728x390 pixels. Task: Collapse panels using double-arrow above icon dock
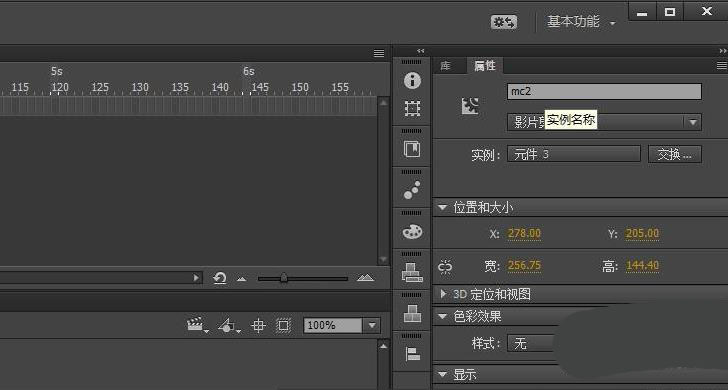421,51
